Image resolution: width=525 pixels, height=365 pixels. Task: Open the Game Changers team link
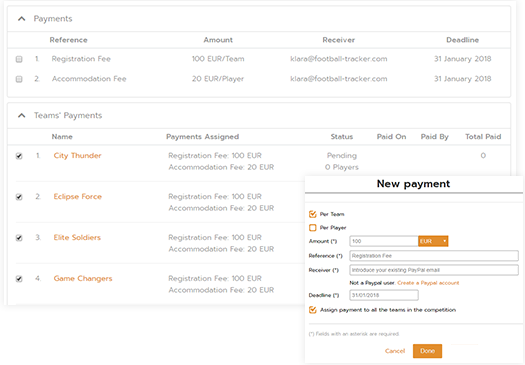83,278
